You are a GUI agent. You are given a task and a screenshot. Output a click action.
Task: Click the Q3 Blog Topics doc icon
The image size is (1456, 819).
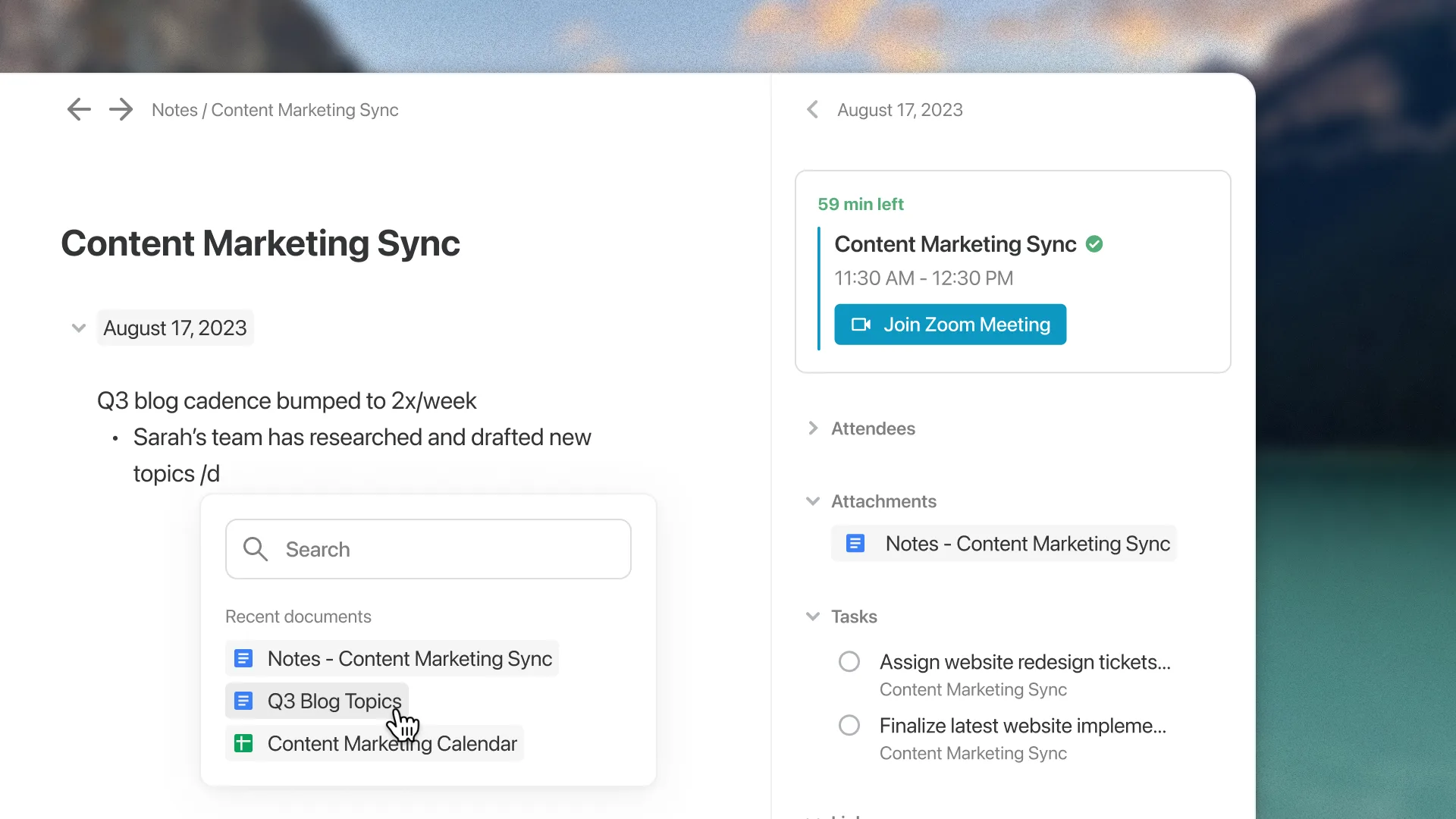click(243, 701)
